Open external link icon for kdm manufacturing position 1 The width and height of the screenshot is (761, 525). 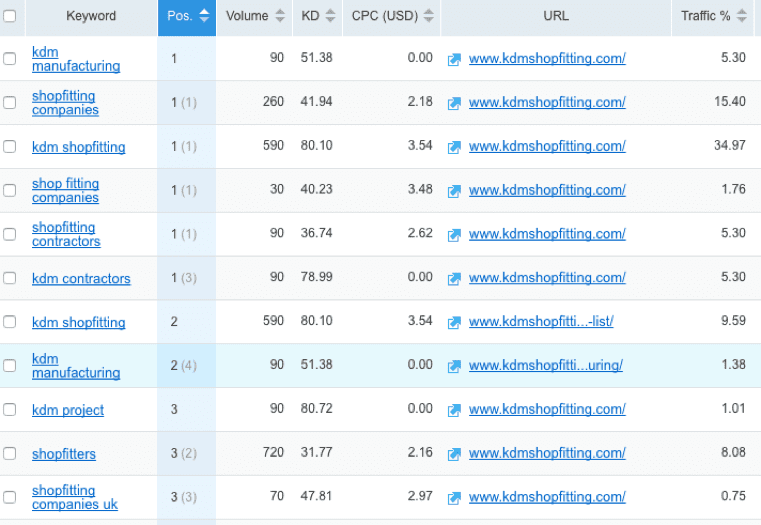coord(454,59)
